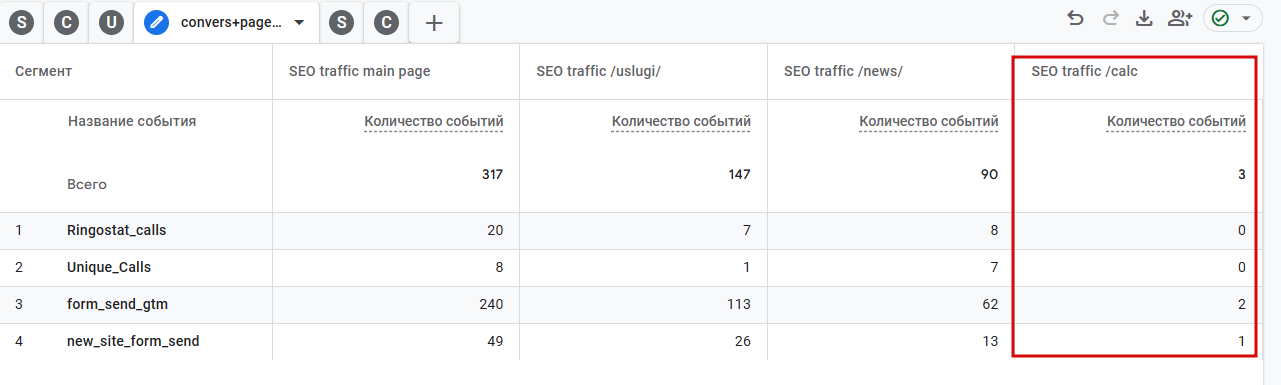Open the S tab right of the active tab
This screenshot has width=1281, height=385.
(x=343, y=23)
